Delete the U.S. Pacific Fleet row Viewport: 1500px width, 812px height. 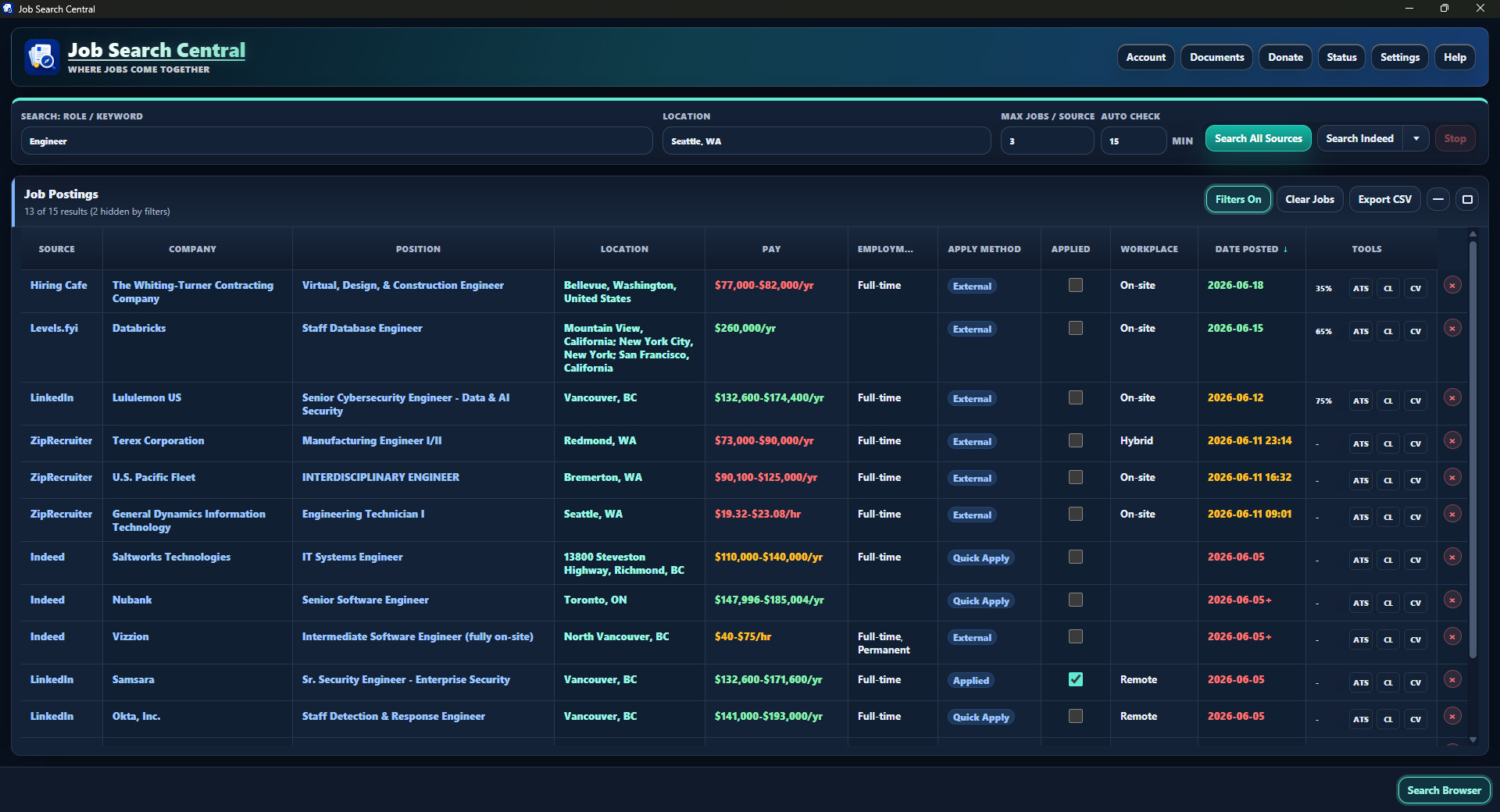(1452, 478)
